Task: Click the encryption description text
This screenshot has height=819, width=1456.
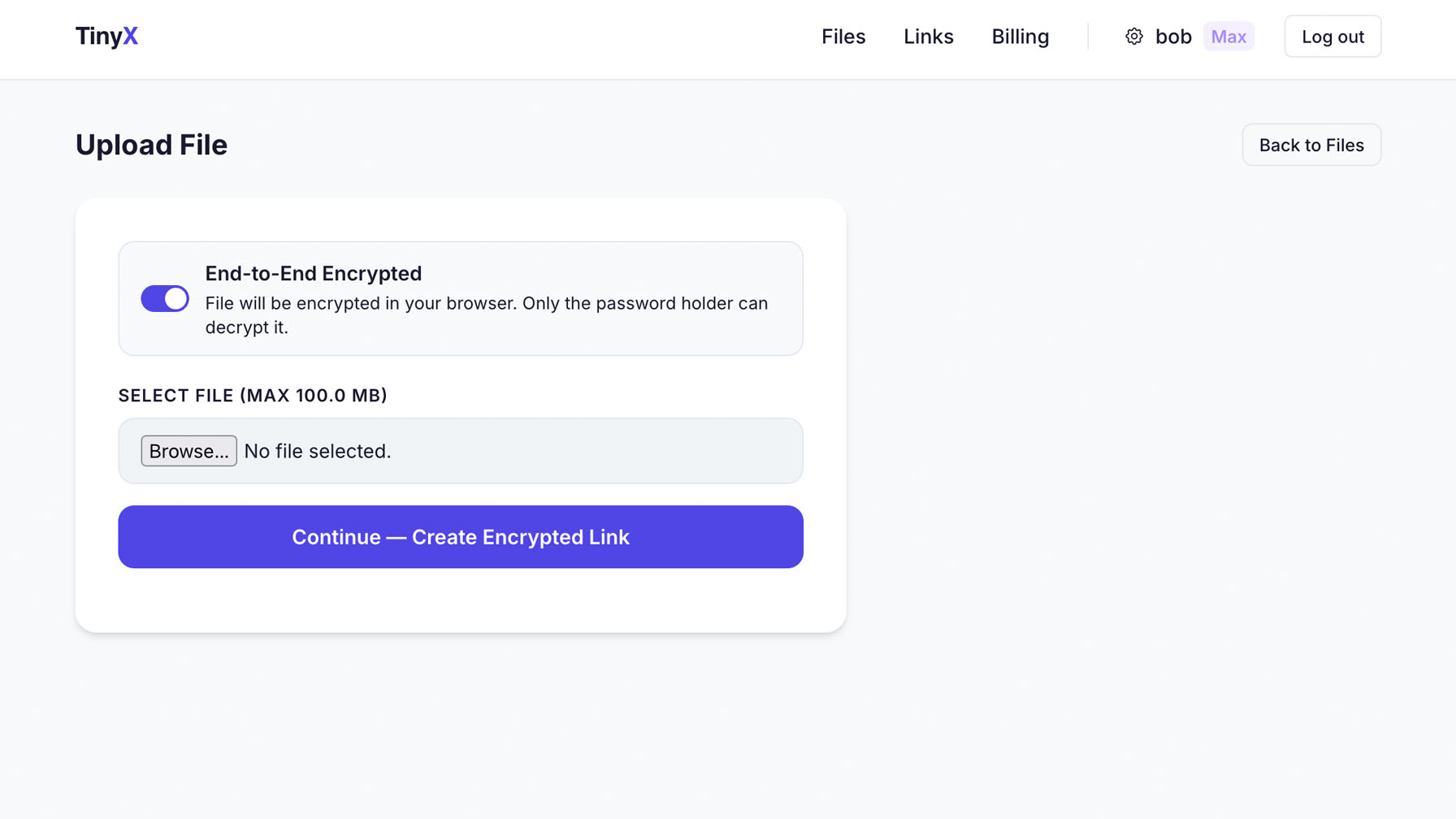Action: point(486,315)
